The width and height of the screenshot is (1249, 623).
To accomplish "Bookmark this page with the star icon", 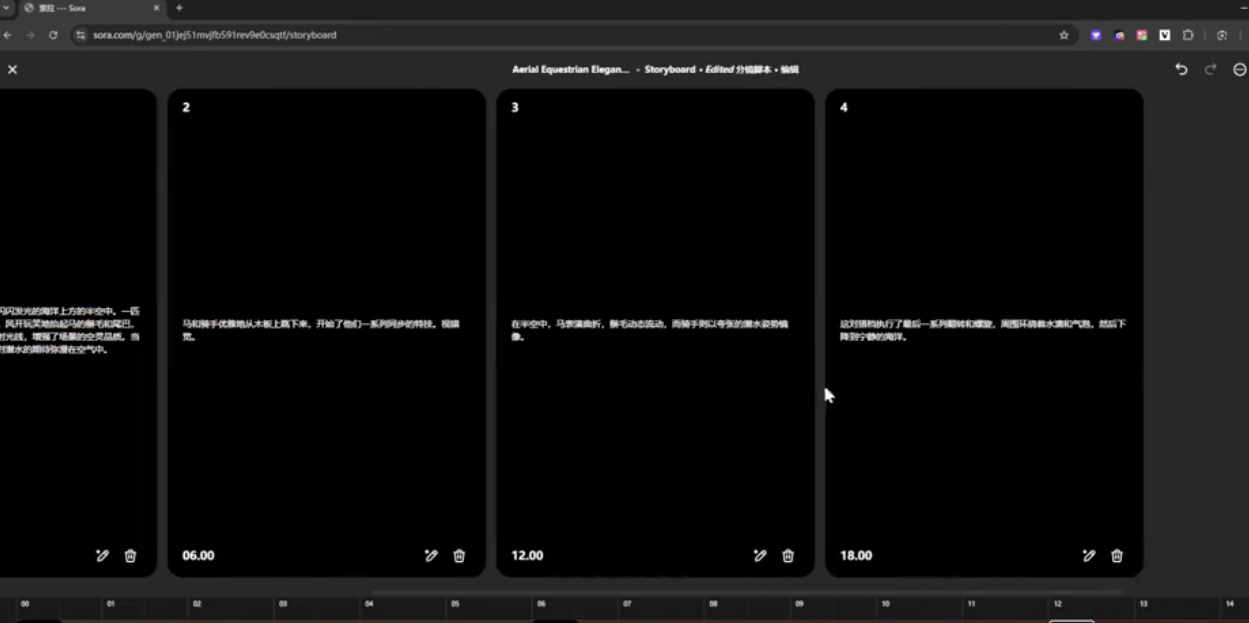I will coord(1064,35).
